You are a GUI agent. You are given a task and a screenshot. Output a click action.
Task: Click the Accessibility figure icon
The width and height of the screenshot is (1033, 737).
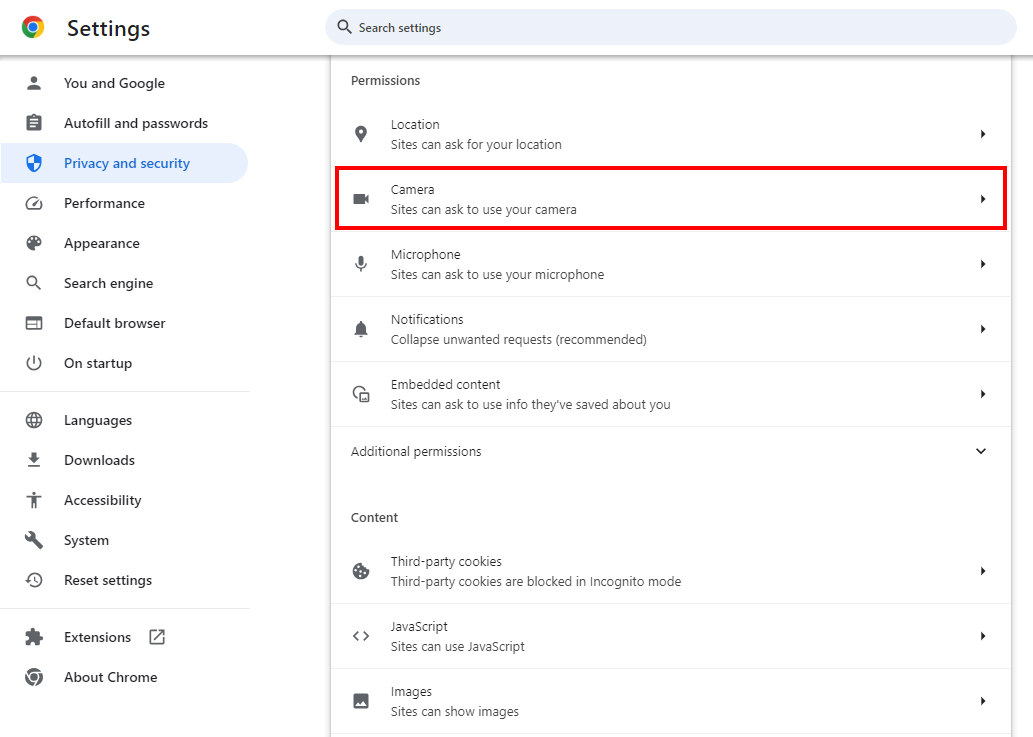tap(34, 500)
